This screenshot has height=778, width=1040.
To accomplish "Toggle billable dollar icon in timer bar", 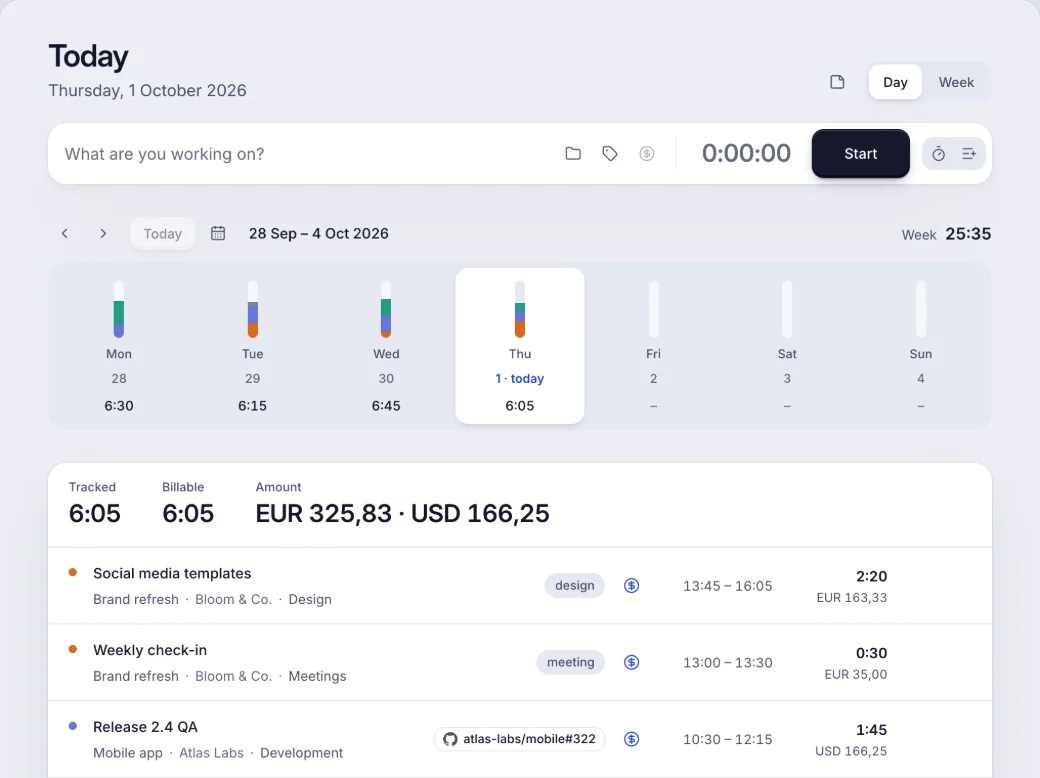I will pos(647,154).
